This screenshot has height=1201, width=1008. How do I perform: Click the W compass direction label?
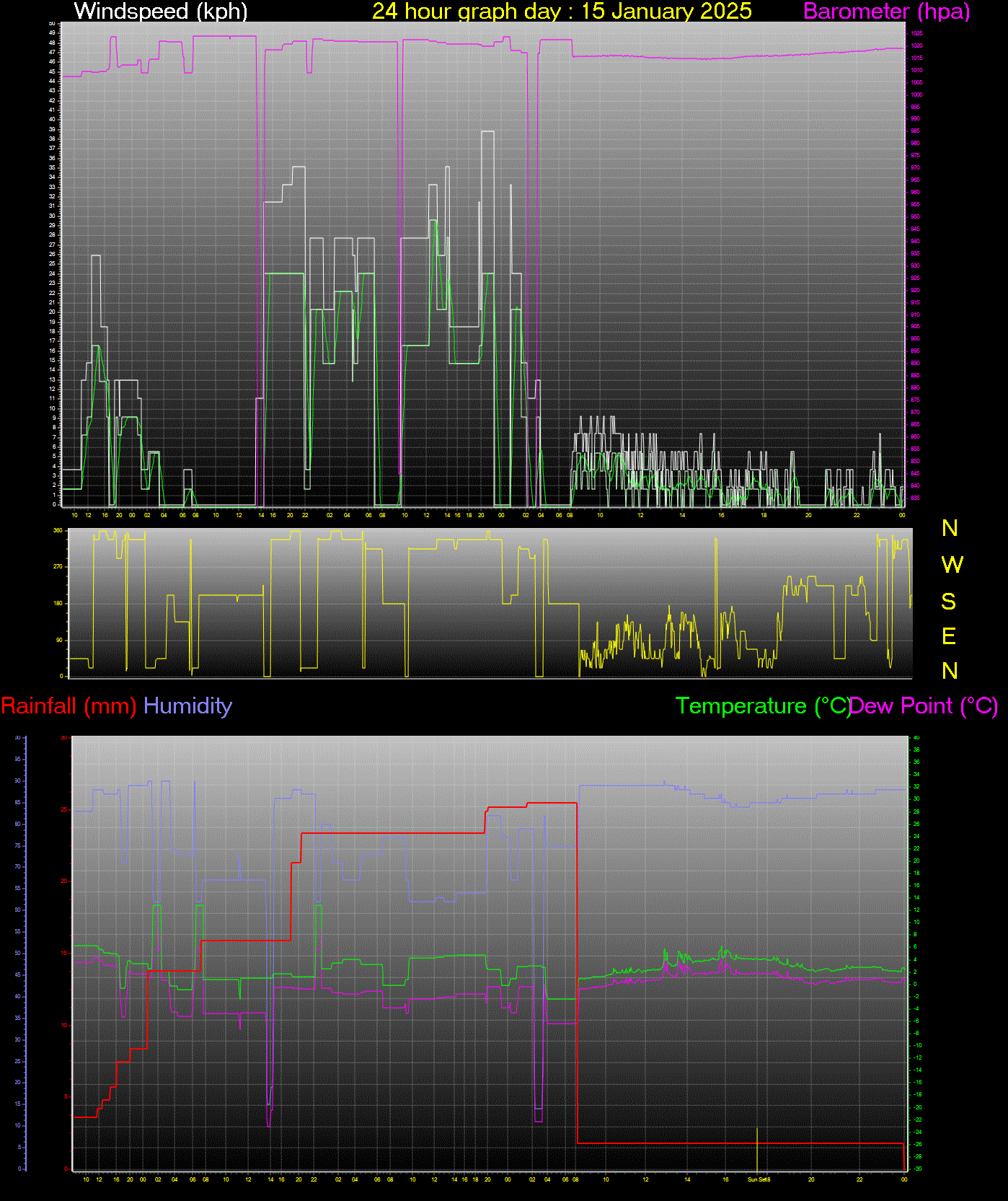[x=952, y=565]
